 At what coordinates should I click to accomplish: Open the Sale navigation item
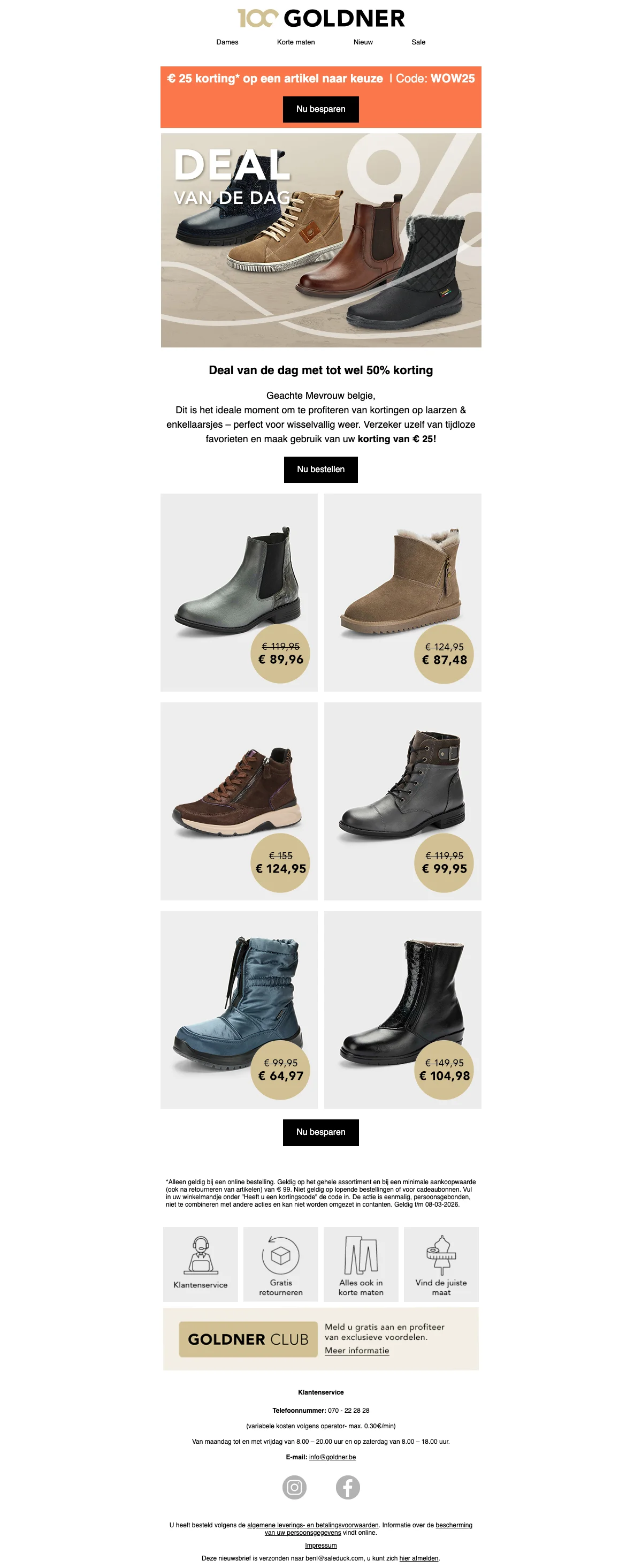point(419,42)
